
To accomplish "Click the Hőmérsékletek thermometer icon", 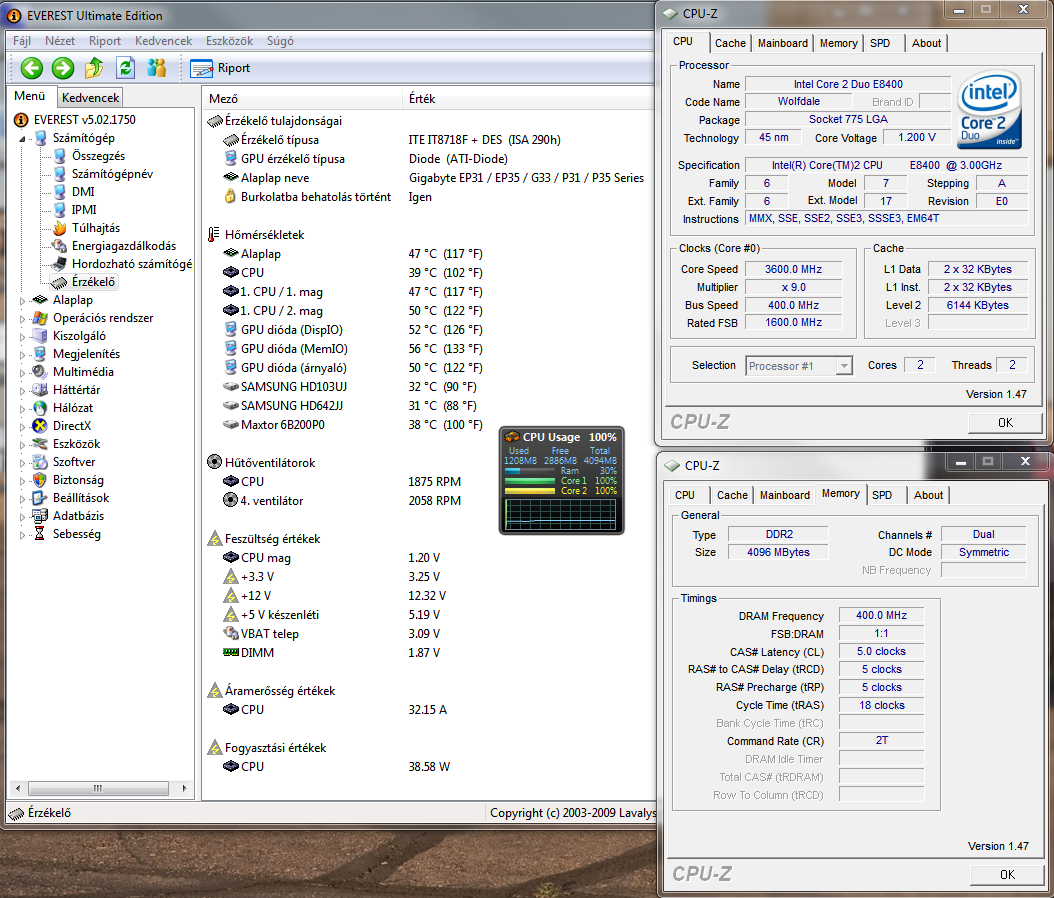I will [214, 235].
